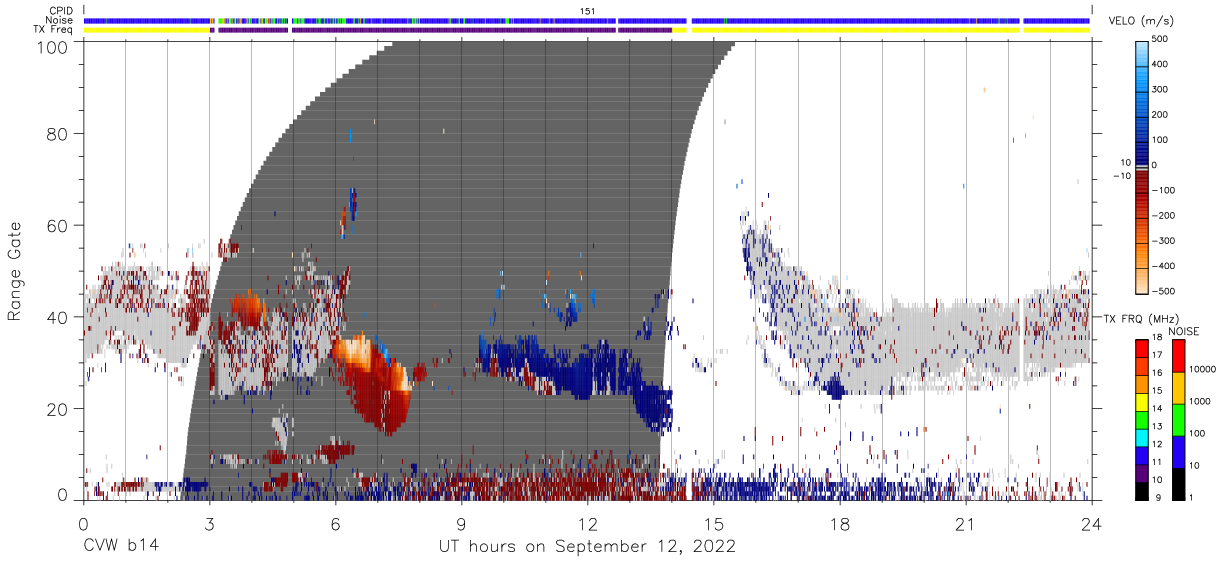
Task: Click the 9 hour tick label
Action: (461, 524)
